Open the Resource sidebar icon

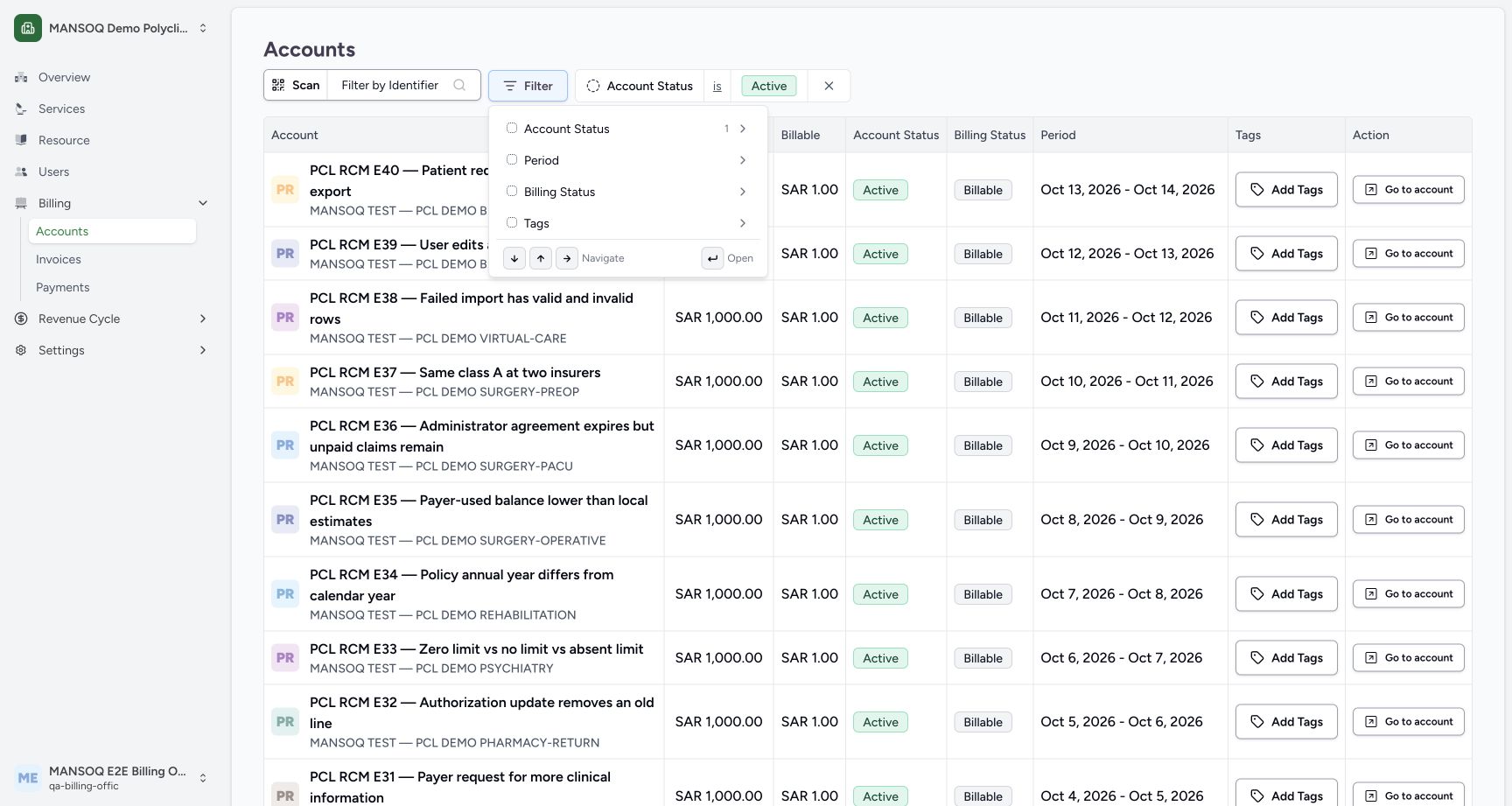pos(21,140)
